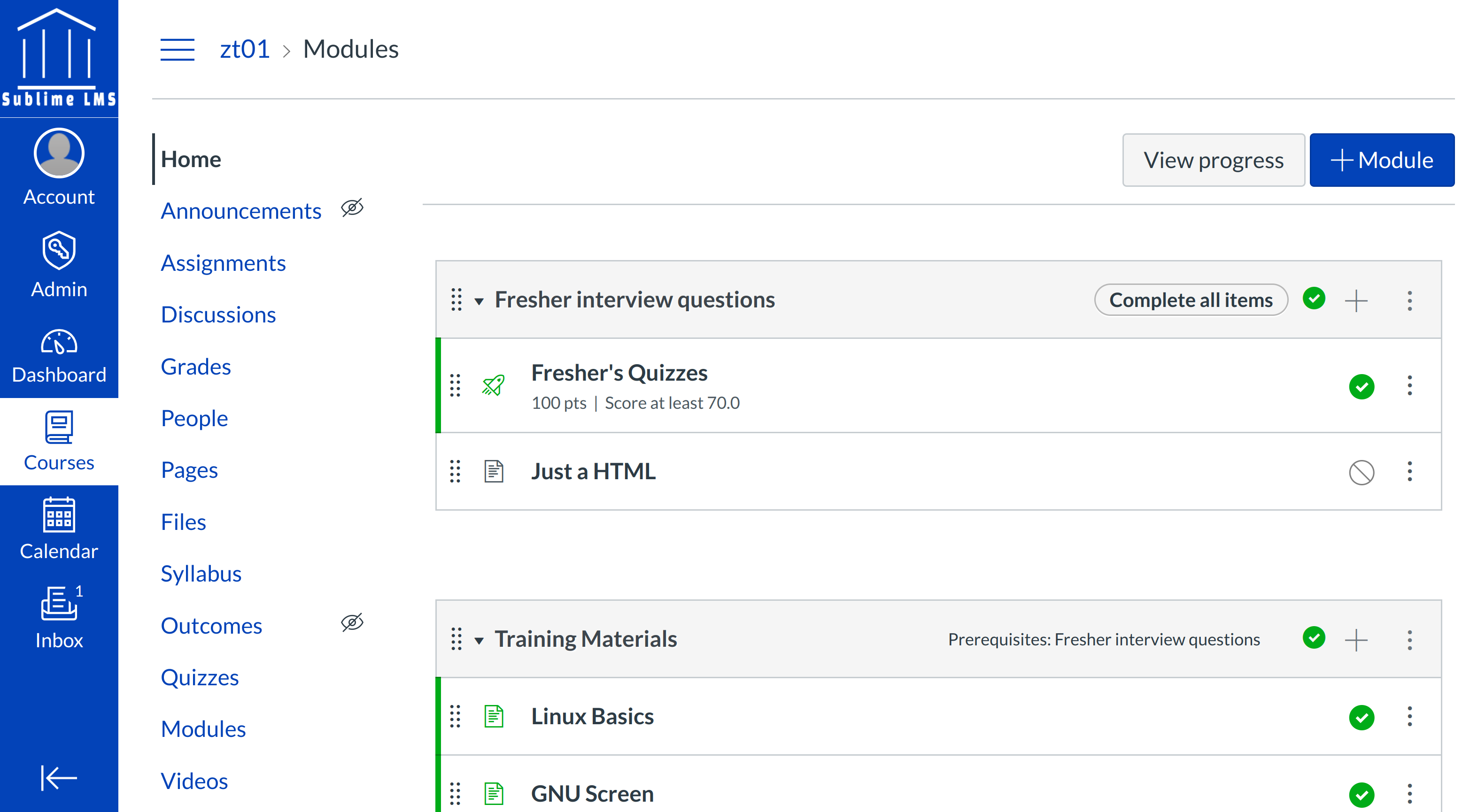The width and height of the screenshot is (1470, 812).
Task: Click the hamburger course menu icon
Action: pyautogui.click(x=177, y=50)
